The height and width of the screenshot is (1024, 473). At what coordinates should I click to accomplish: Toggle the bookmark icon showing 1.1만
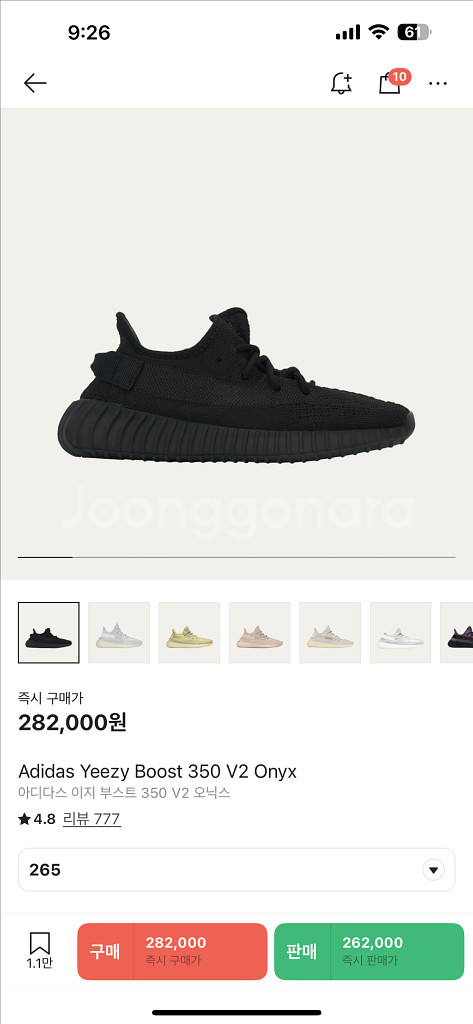[x=39, y=951]
